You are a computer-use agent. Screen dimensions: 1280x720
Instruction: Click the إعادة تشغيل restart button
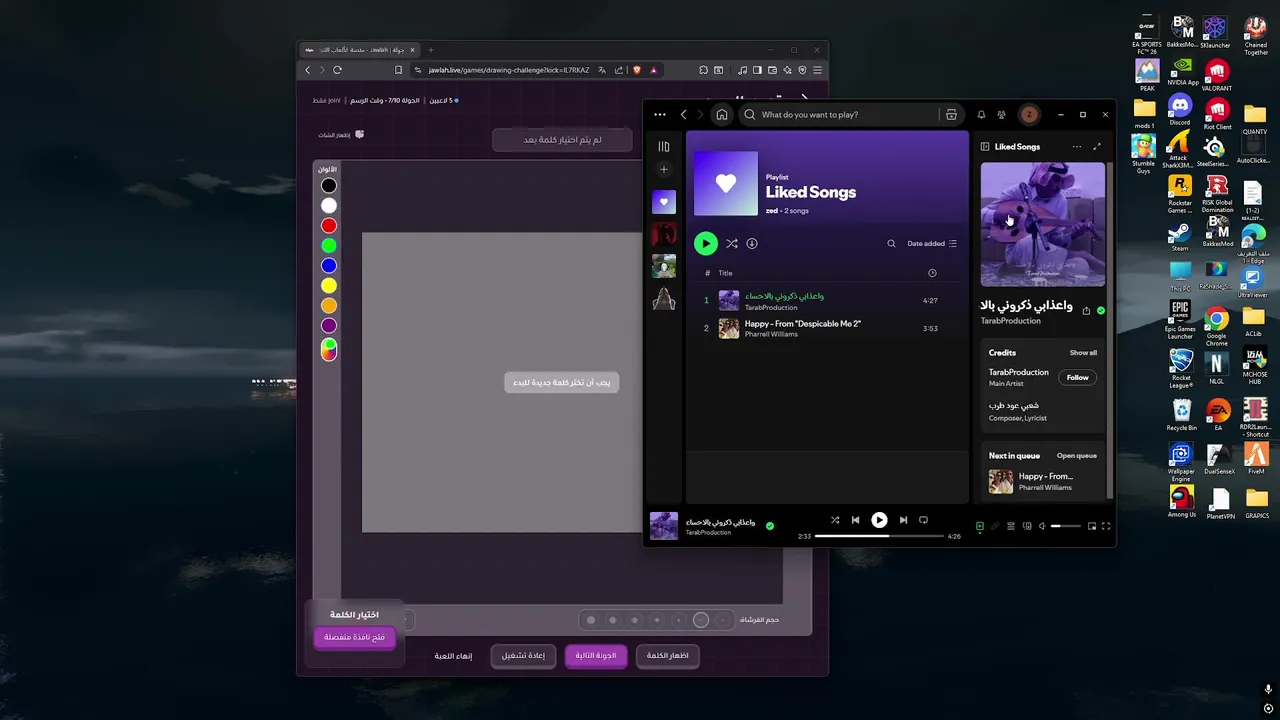523,656
